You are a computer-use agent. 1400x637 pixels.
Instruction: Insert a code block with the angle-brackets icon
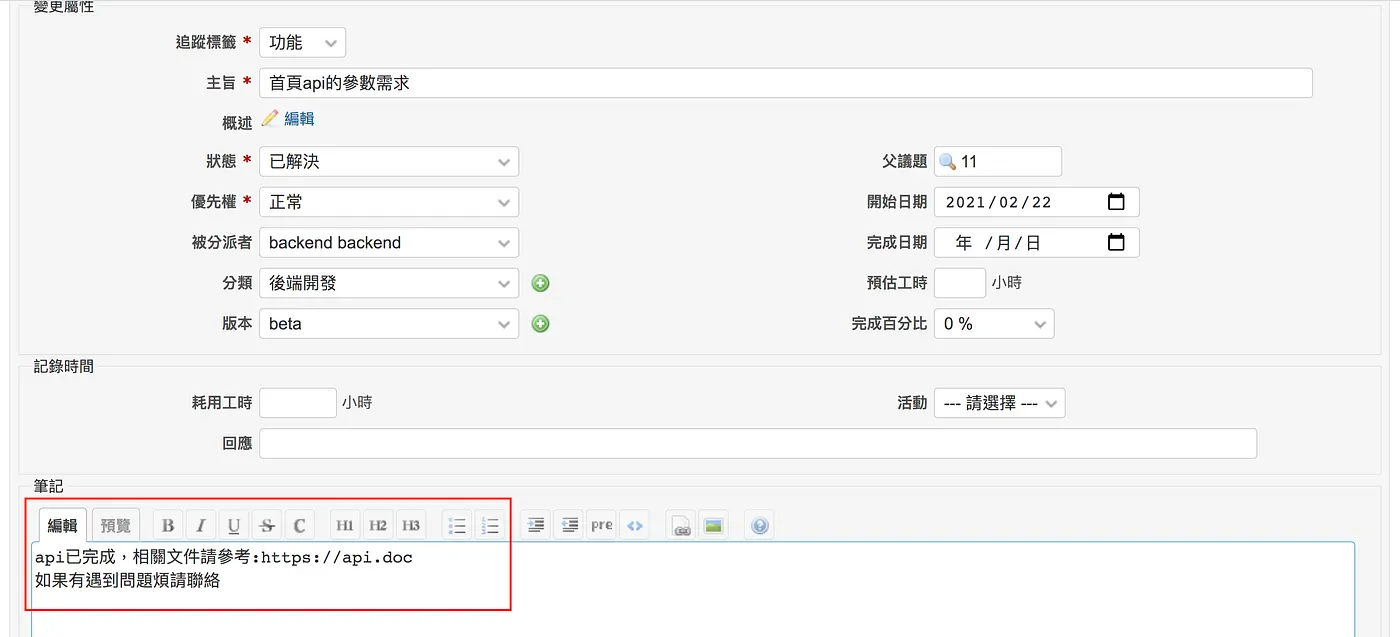[634, 525]
